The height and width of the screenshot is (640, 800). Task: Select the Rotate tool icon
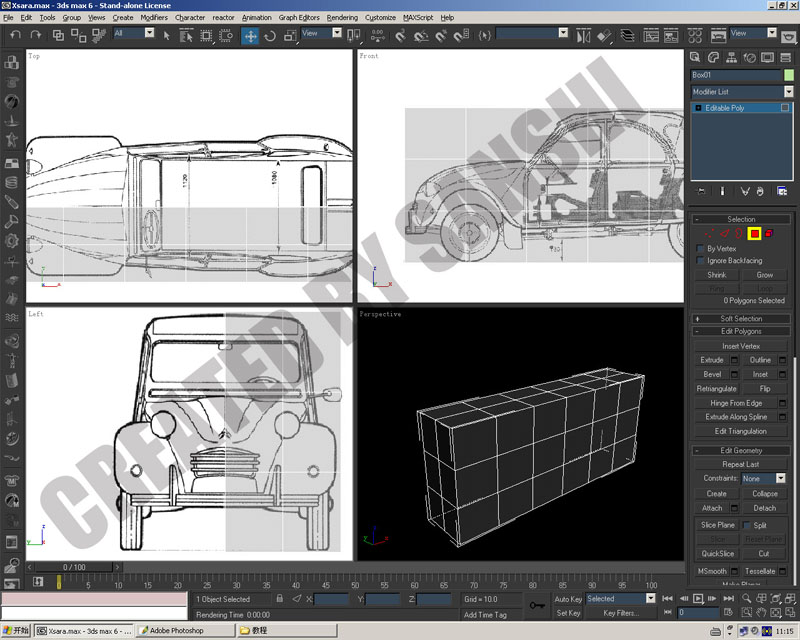pos(270,36)
